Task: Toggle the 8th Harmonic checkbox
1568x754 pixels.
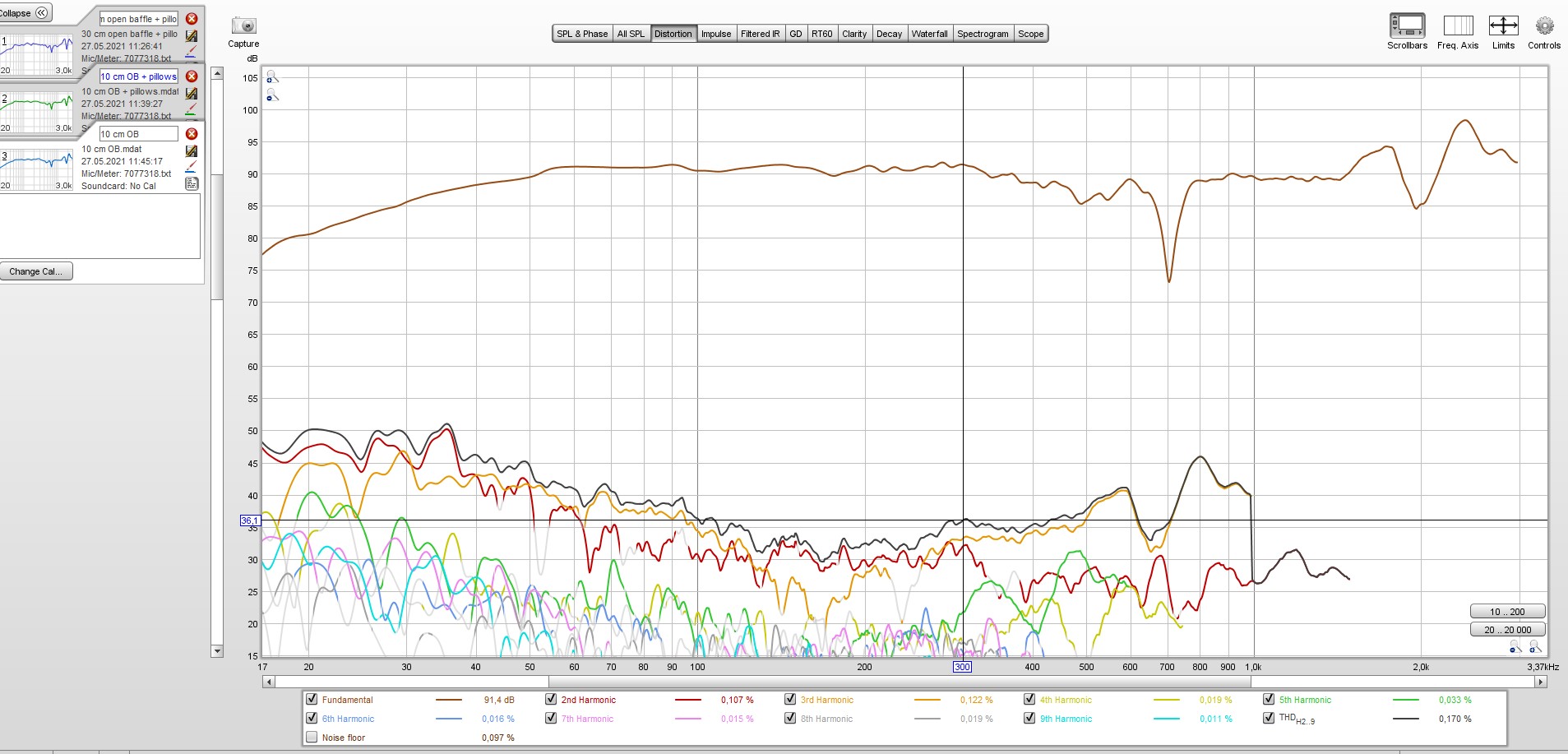Action: coord(790,718)
